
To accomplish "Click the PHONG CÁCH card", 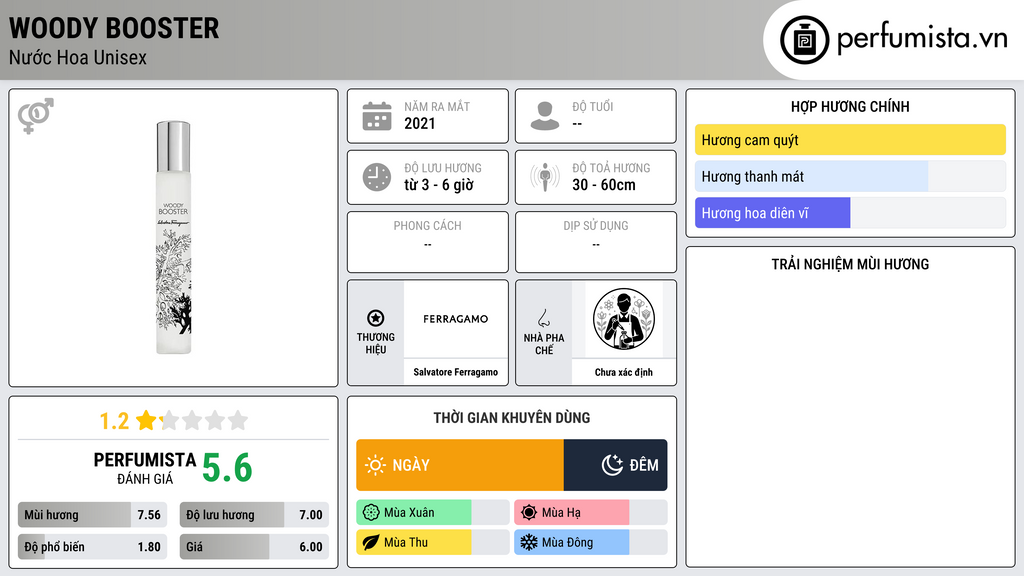I will (428, 242).
